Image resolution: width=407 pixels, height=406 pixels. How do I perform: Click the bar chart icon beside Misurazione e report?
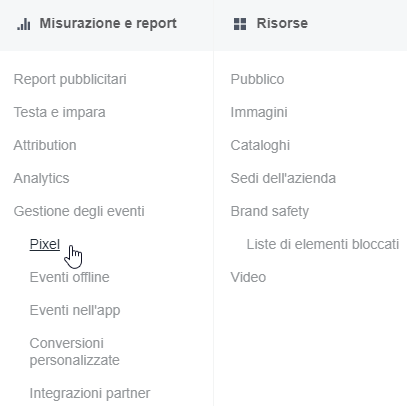24,24
